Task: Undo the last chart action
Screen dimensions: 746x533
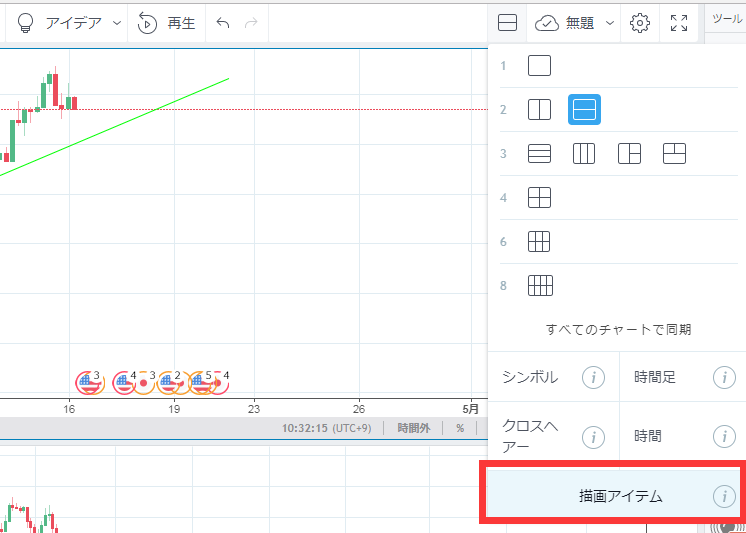Action: pyautogui.click(x=223, y=22)
